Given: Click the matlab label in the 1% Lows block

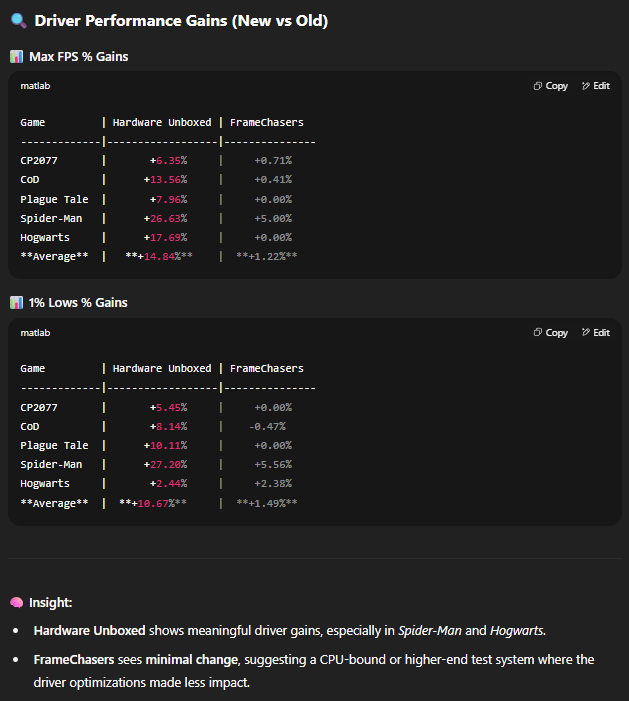Looking at the screenshot, I should [x=35, y=333].
